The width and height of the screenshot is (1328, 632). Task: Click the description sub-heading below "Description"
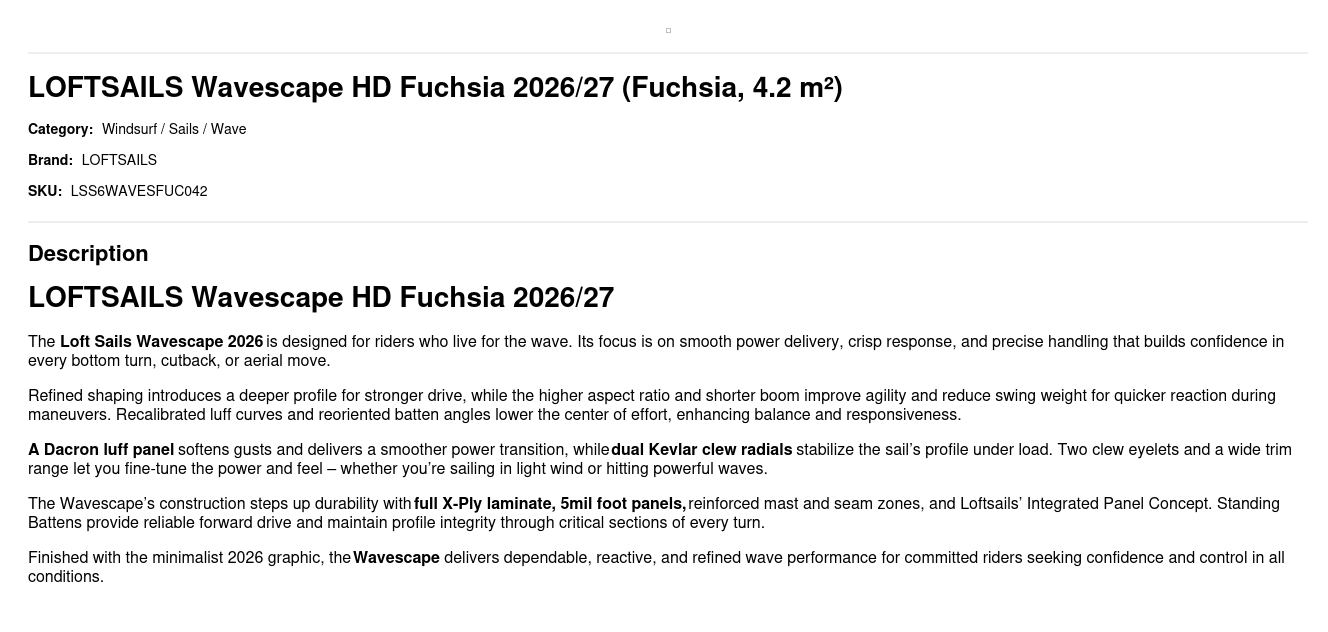tap(321, 298)
